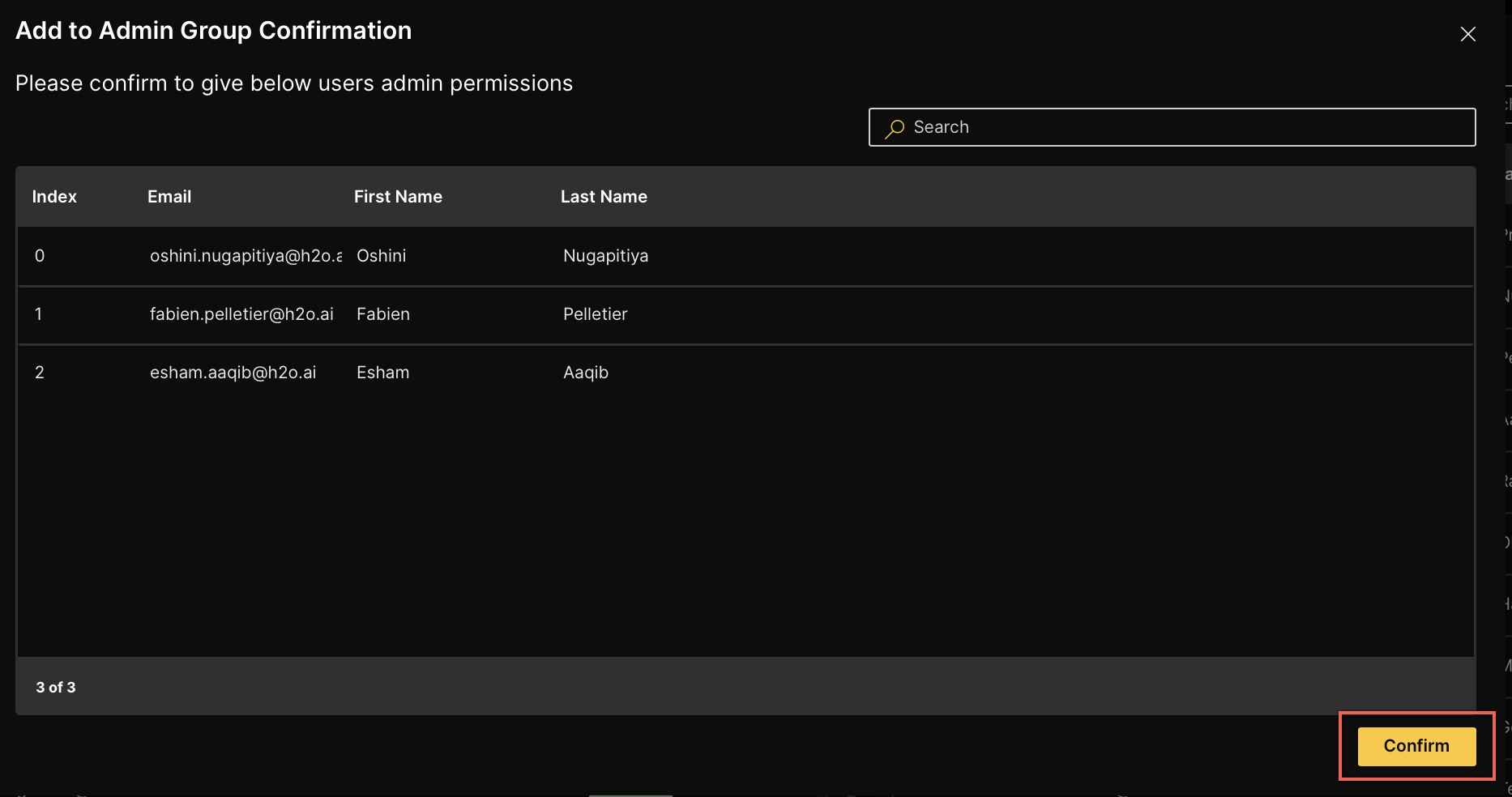Click the Index column header
This screenshot has width=1512, height=797.
point(53,196)
